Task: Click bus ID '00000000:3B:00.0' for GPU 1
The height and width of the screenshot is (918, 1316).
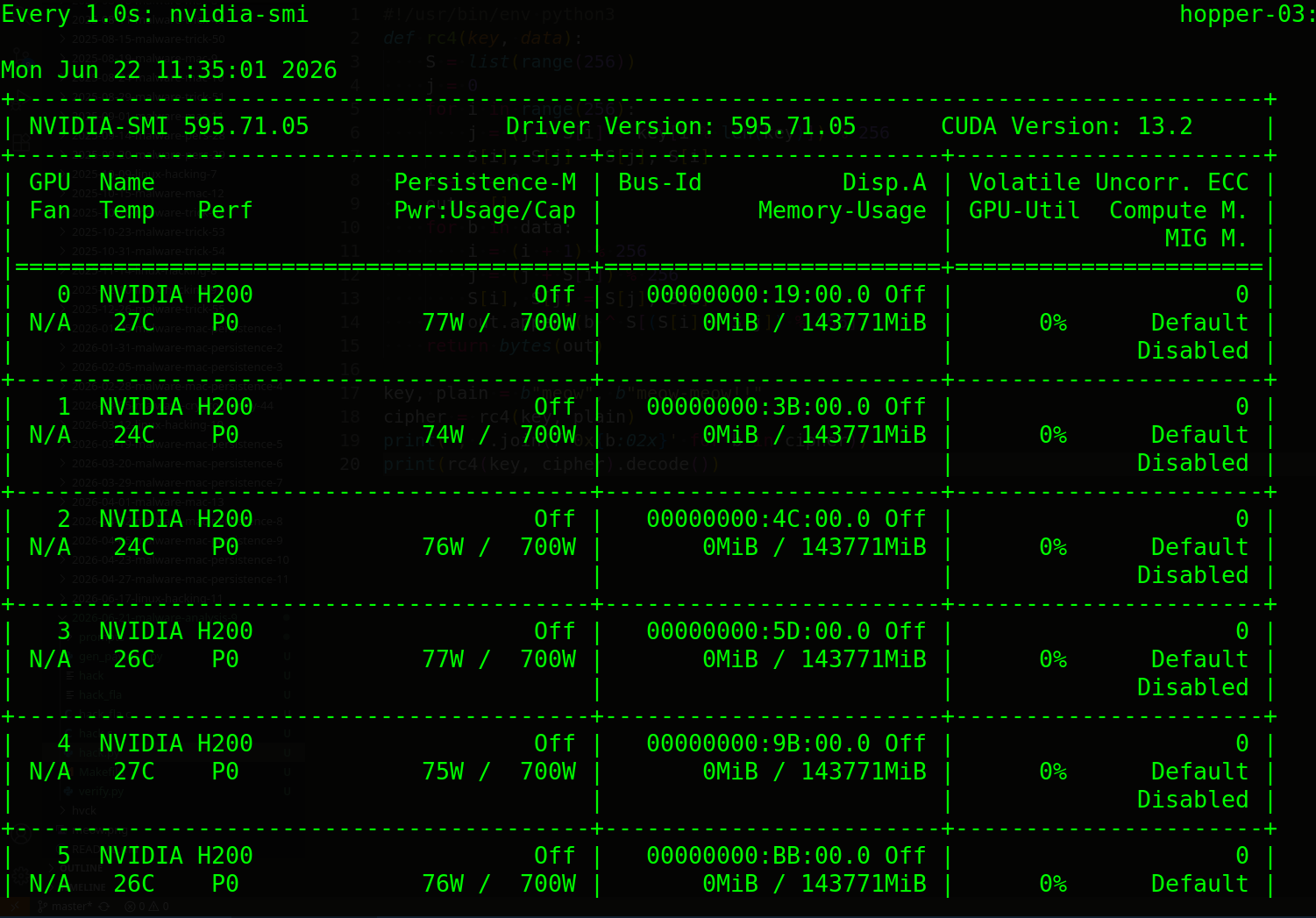Action: click(758, 407)
